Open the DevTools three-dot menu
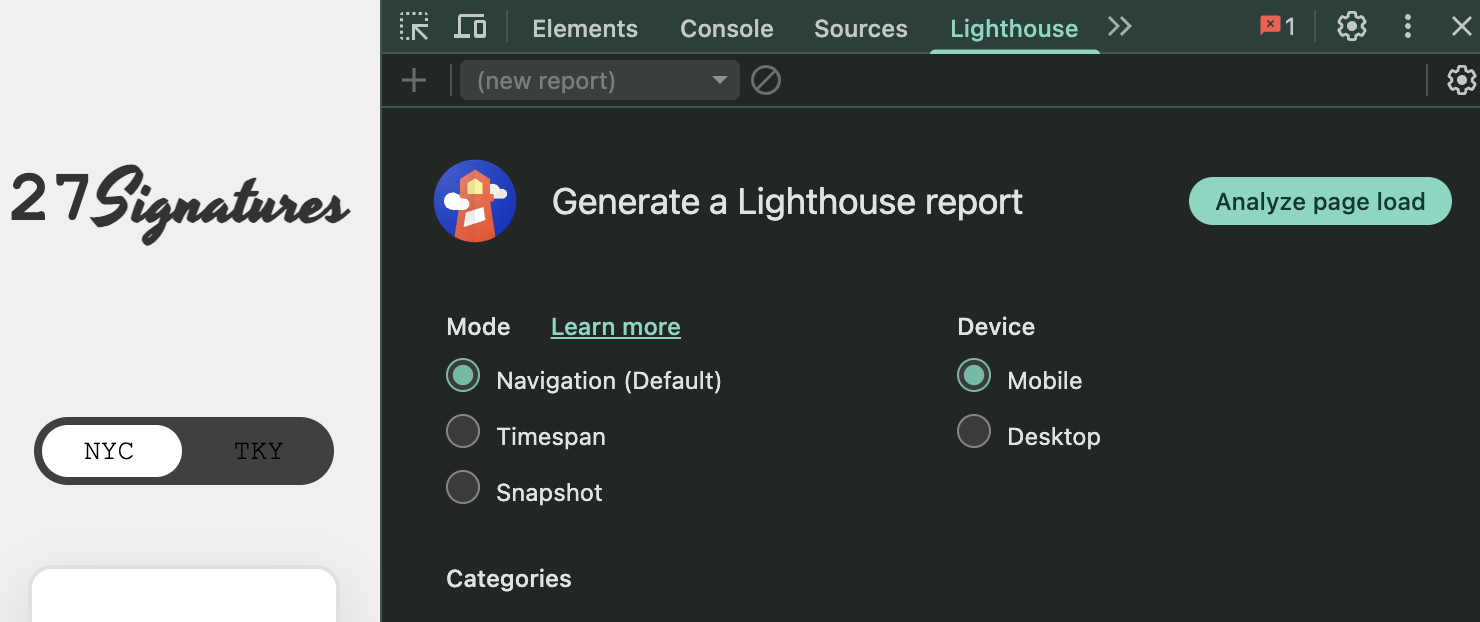1480x622 pixels. [1408, 27]
